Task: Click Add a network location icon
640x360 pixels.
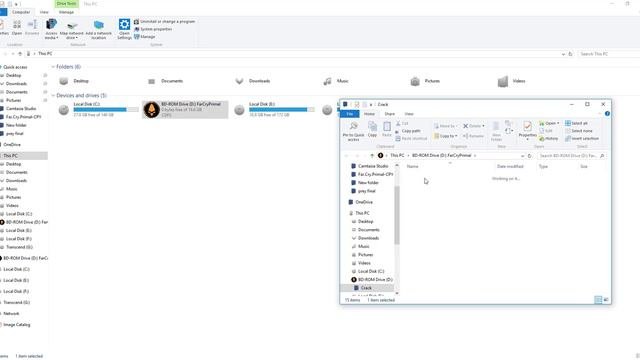Action: pyautogui.click(x=98, y=25)
